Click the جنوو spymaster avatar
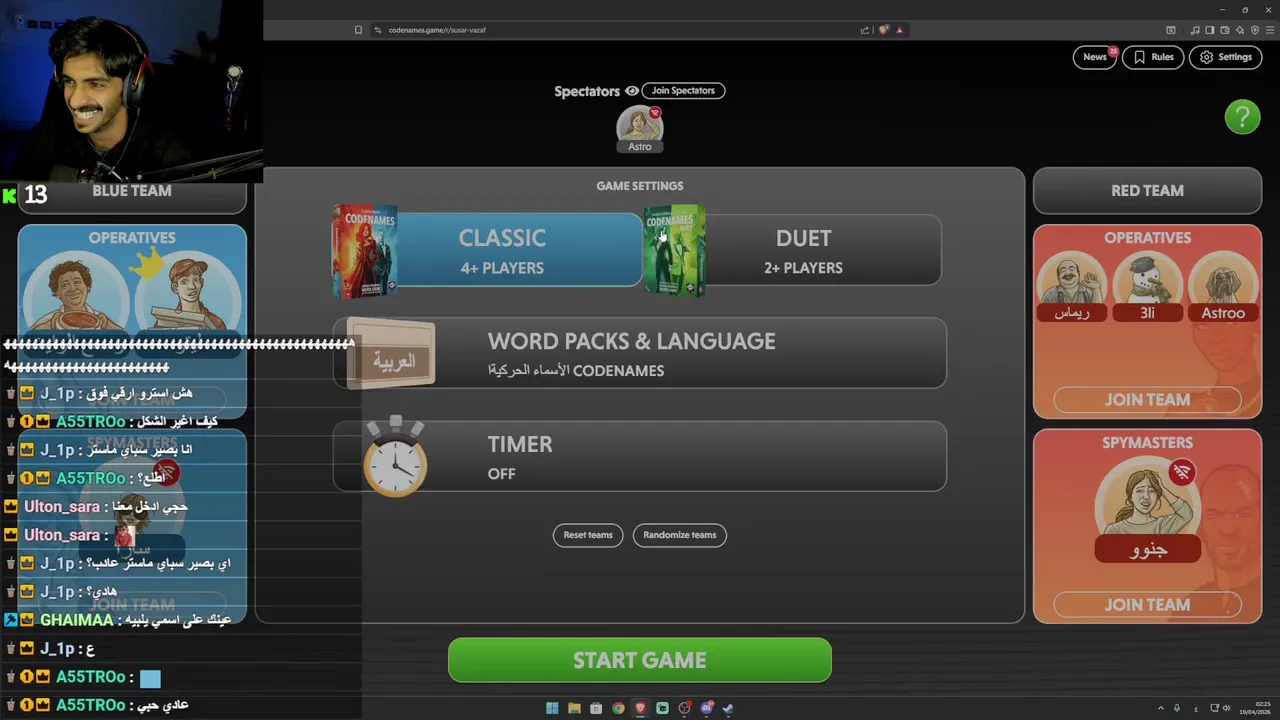The height and width of the screenshot is (720, 1280). 1147,510
